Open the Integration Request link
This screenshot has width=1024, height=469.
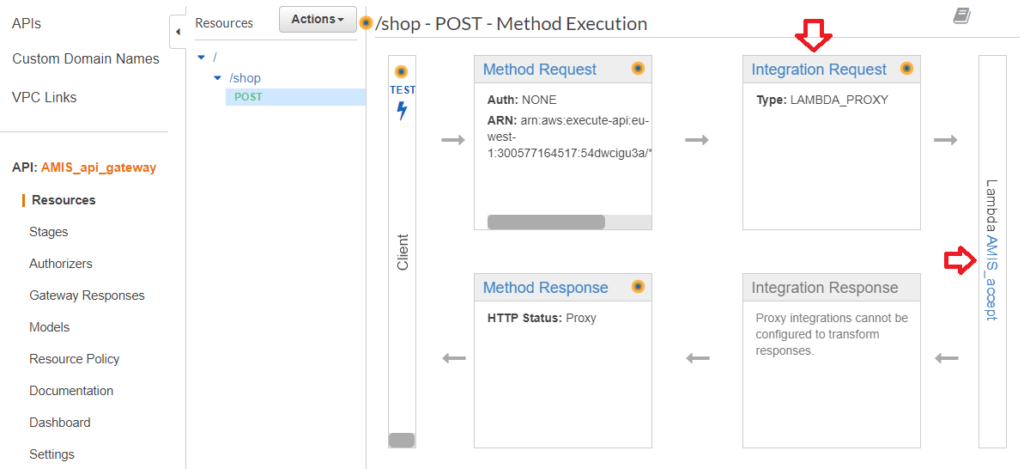point(818,70)
